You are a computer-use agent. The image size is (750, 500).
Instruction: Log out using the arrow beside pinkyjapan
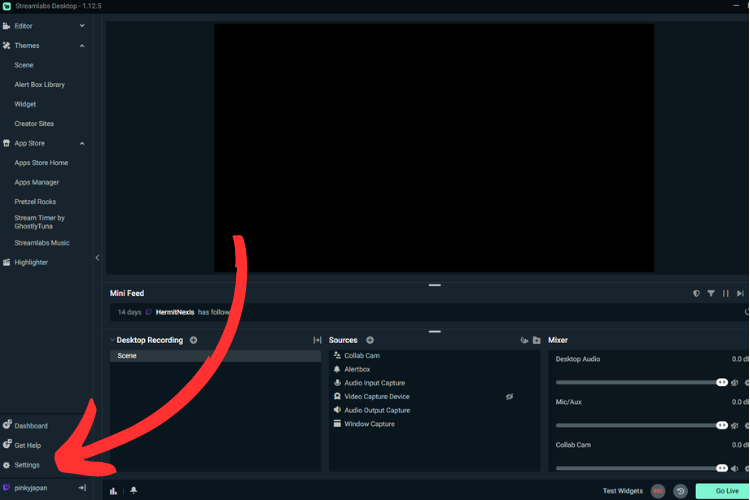82,488
